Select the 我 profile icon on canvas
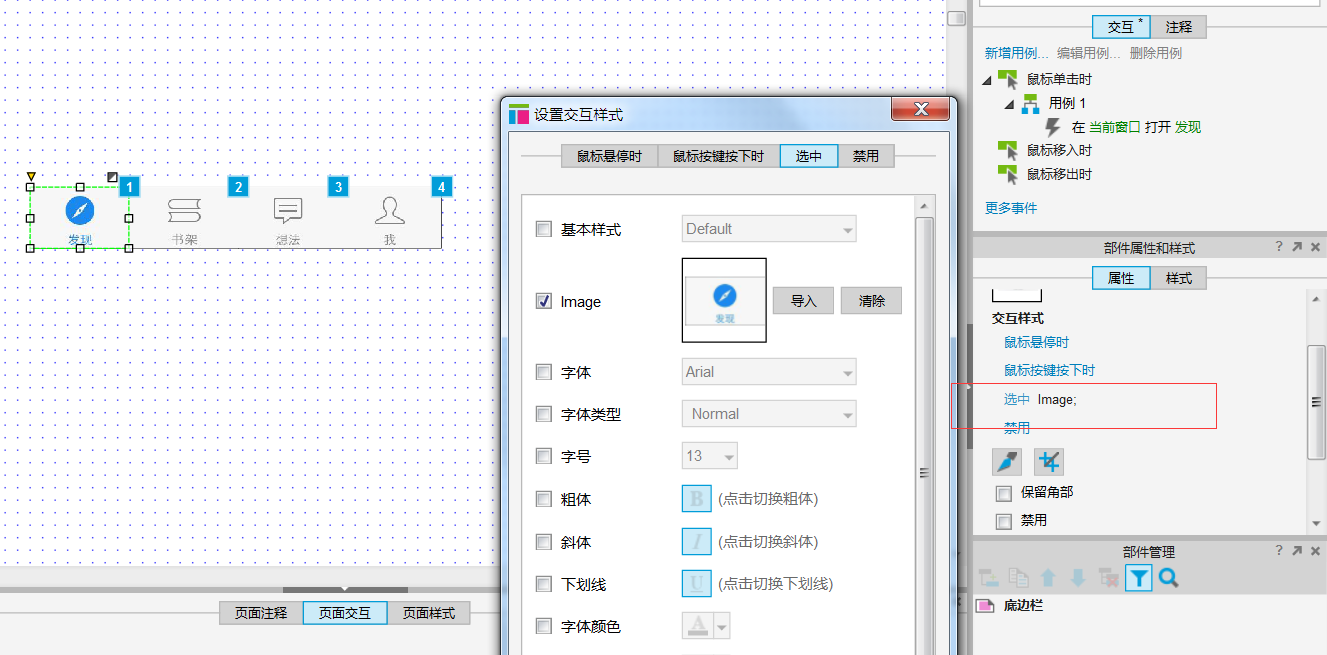 pyautogui.click(x=389, y=210)
